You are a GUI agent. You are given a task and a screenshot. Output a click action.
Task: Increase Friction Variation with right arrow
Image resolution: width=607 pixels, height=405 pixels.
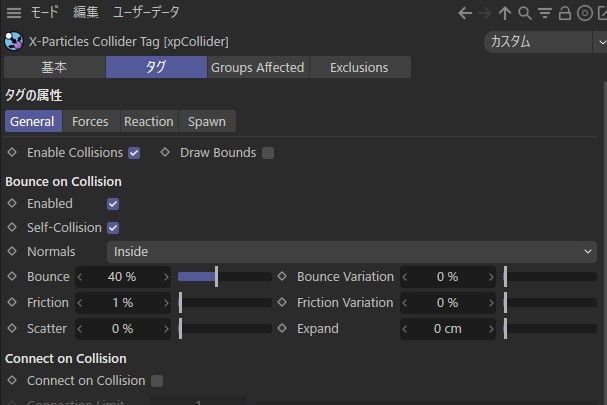point(491,303)
